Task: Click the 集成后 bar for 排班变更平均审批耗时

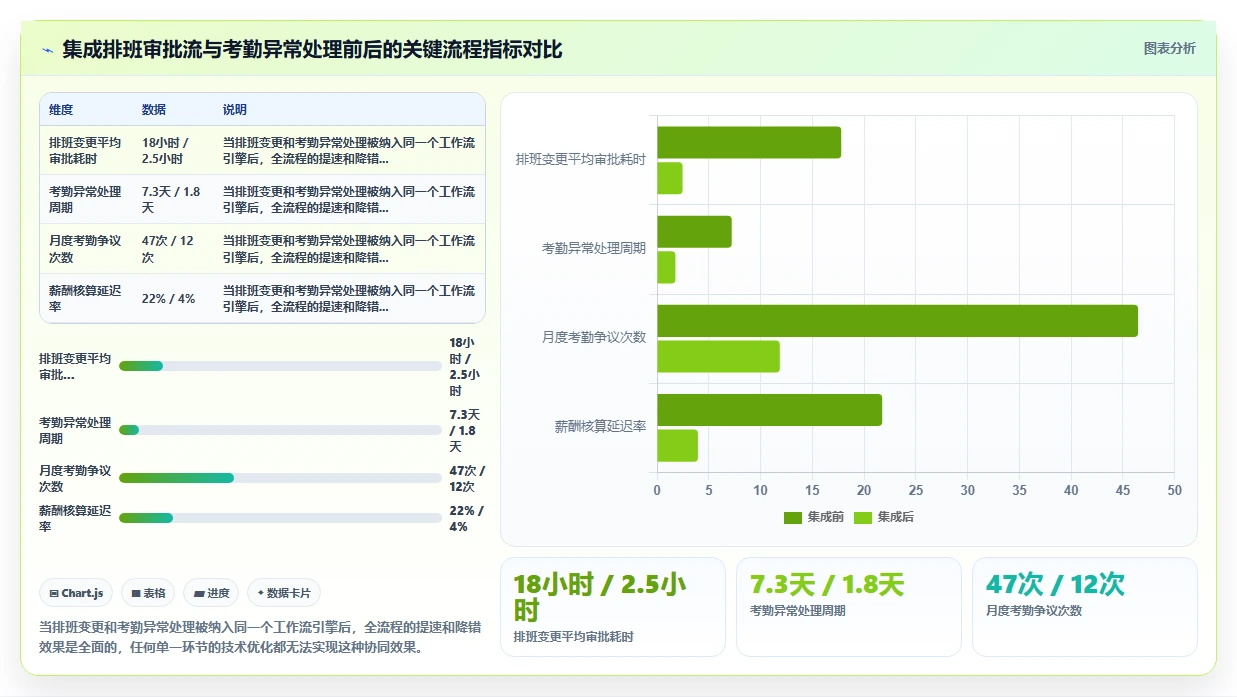Action: (670, 178)
